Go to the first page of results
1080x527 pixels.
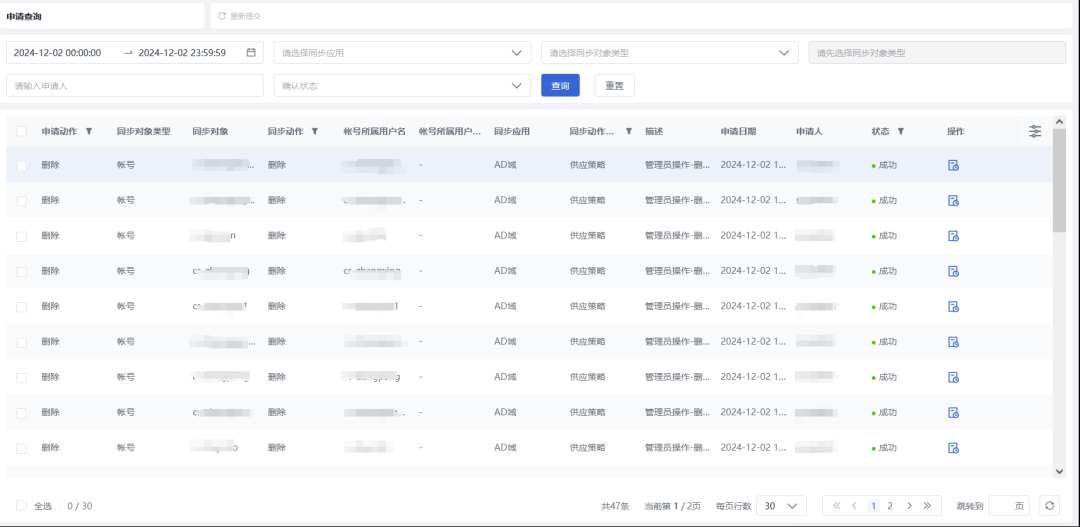(x=836, y=506)
